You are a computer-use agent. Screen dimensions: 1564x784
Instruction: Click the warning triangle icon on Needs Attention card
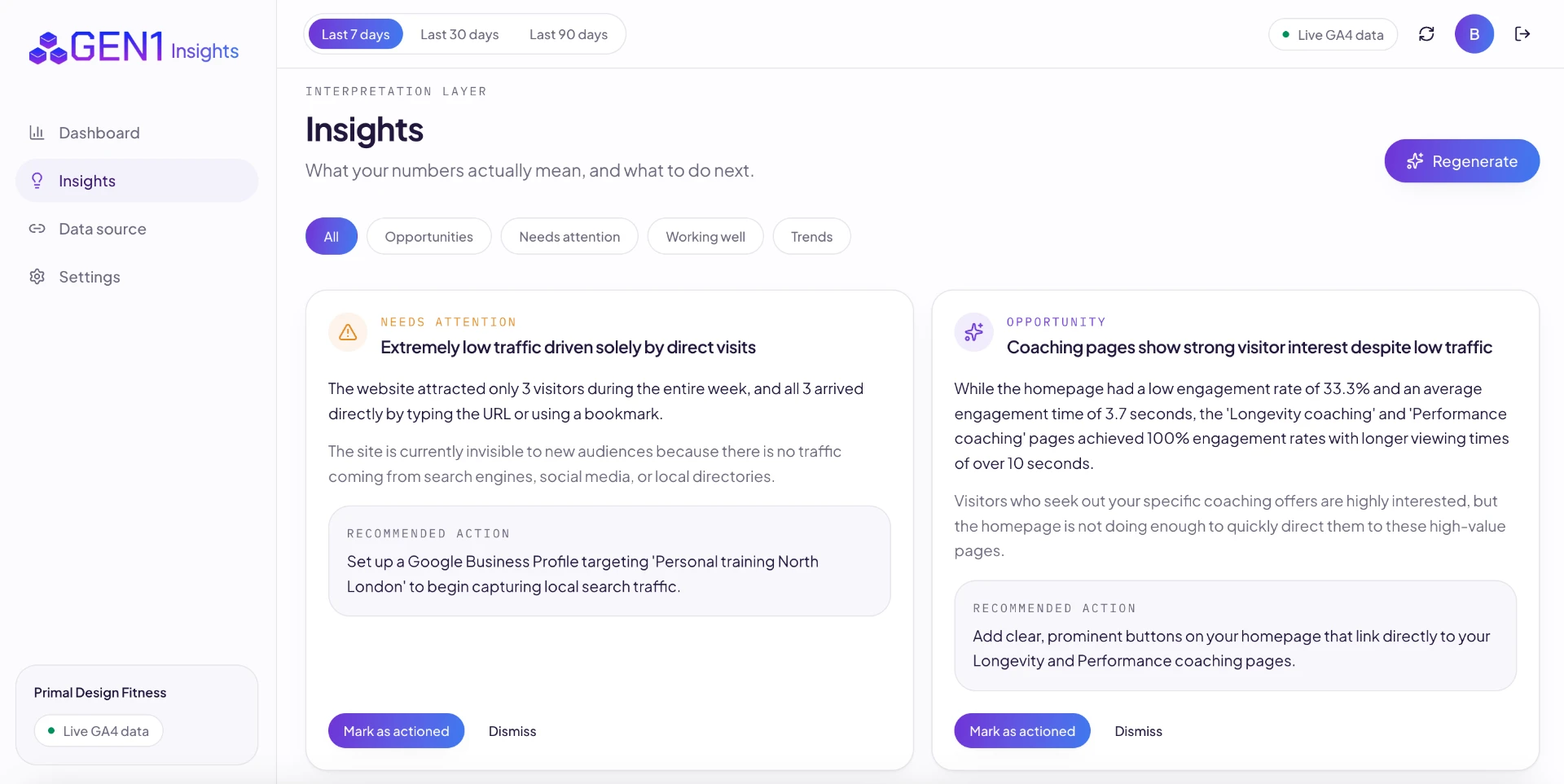(348, 332)
